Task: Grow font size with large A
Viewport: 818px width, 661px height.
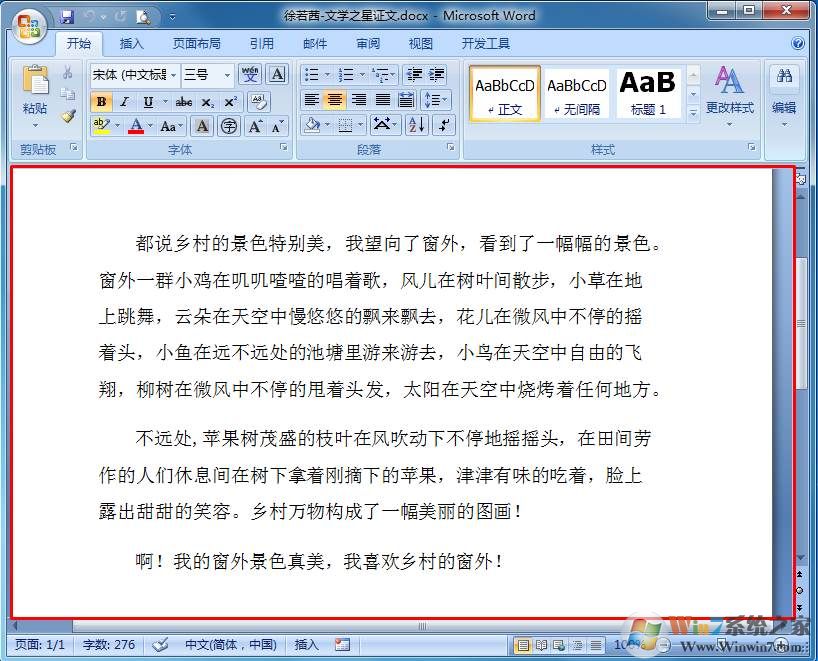Action: (255, 126)
